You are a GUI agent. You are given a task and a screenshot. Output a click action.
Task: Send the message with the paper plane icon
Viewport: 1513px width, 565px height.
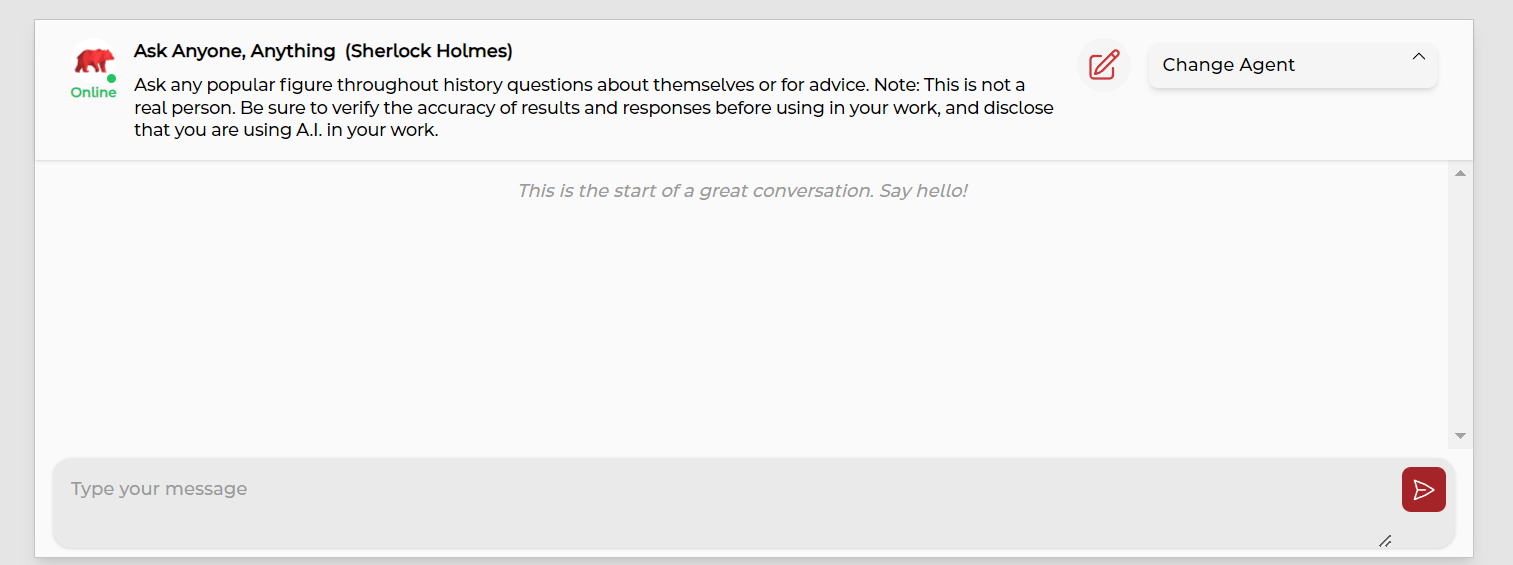[x=1423, y=489]
